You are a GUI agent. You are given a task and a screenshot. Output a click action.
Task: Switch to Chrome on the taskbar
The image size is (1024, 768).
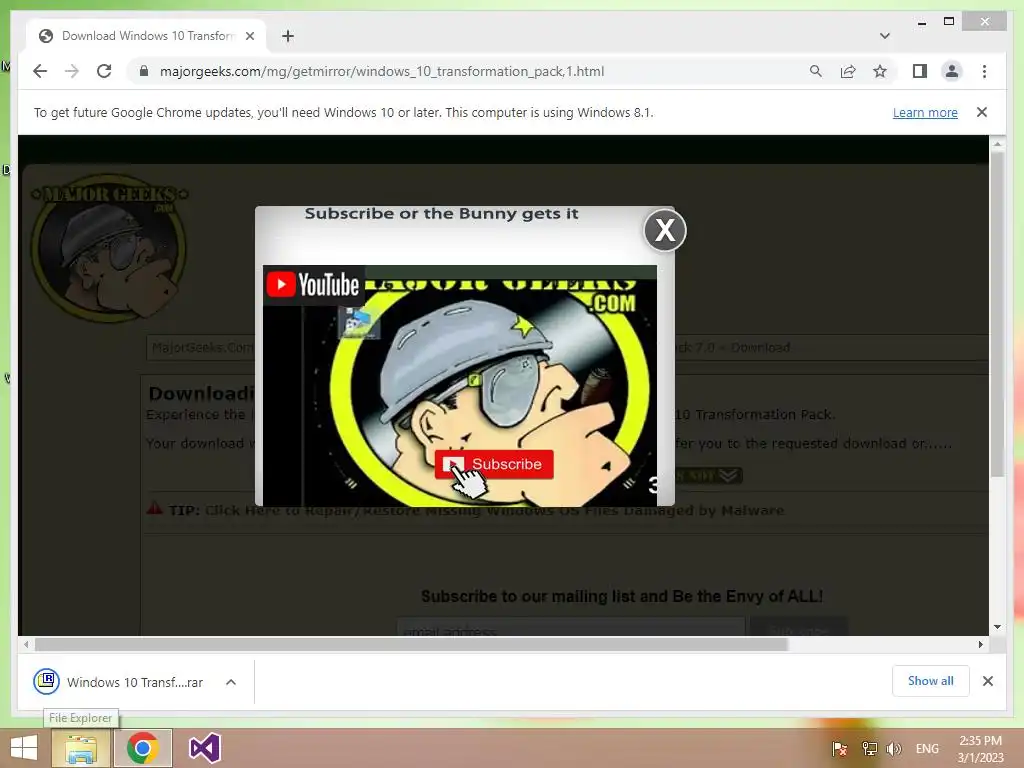(143, 748)
